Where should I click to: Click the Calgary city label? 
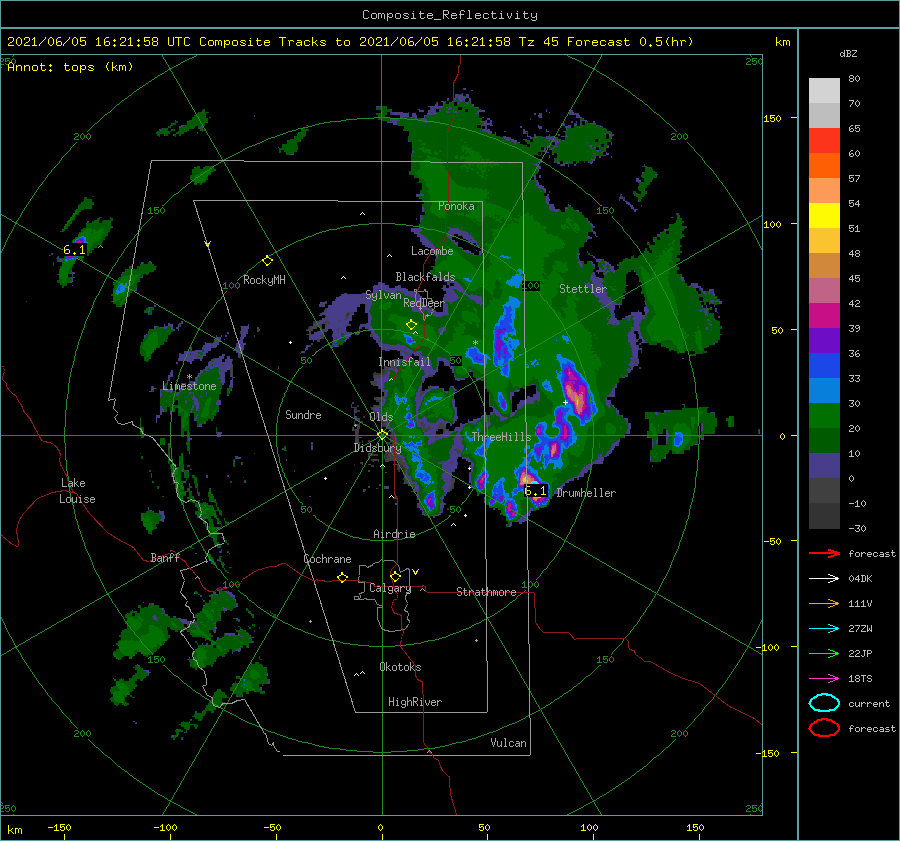coord(390,588)
